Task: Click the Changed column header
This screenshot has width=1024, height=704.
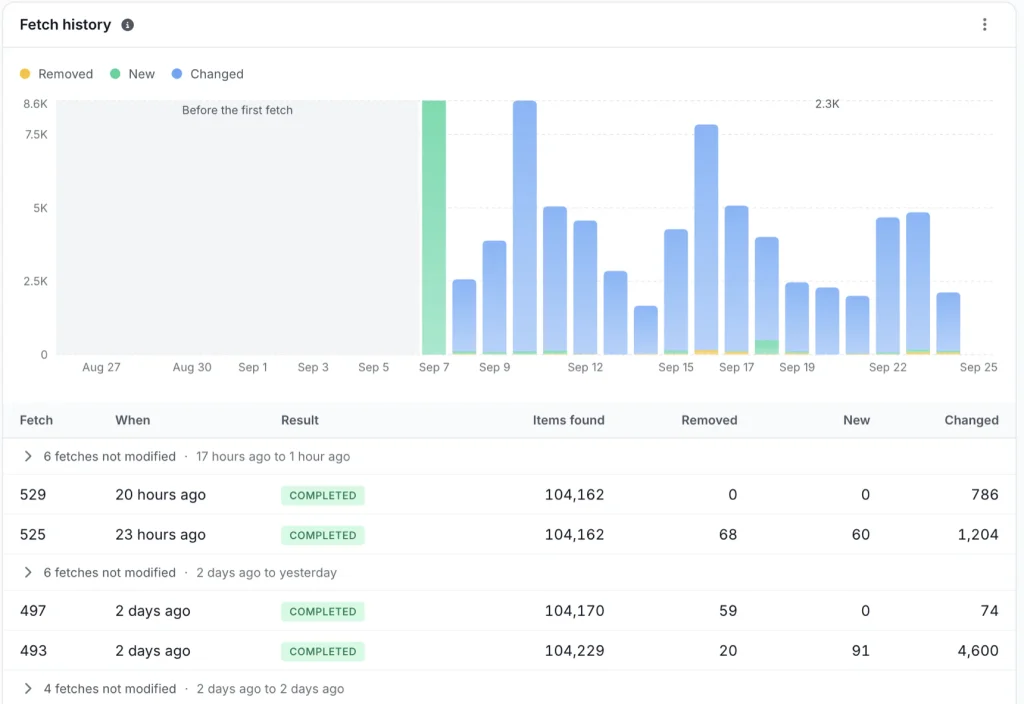Action: pyautogui.click(x=971, y=420)
